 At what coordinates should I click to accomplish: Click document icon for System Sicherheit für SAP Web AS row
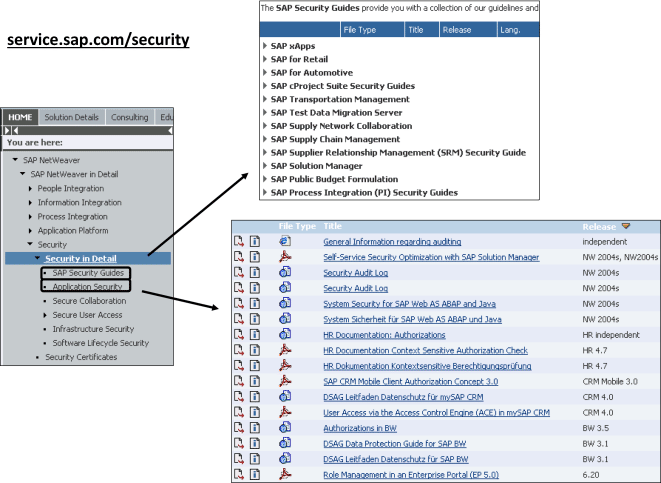285,319
